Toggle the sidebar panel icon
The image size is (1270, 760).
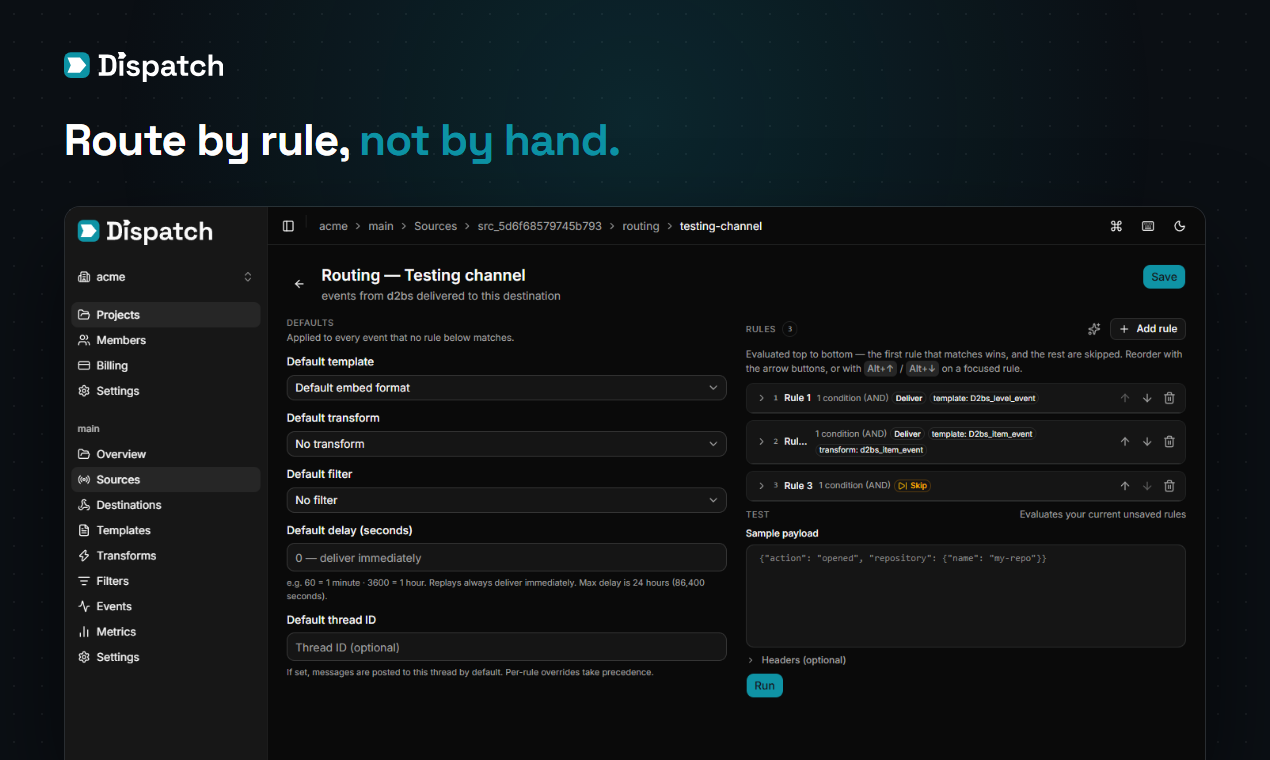[x=288, y=226]
